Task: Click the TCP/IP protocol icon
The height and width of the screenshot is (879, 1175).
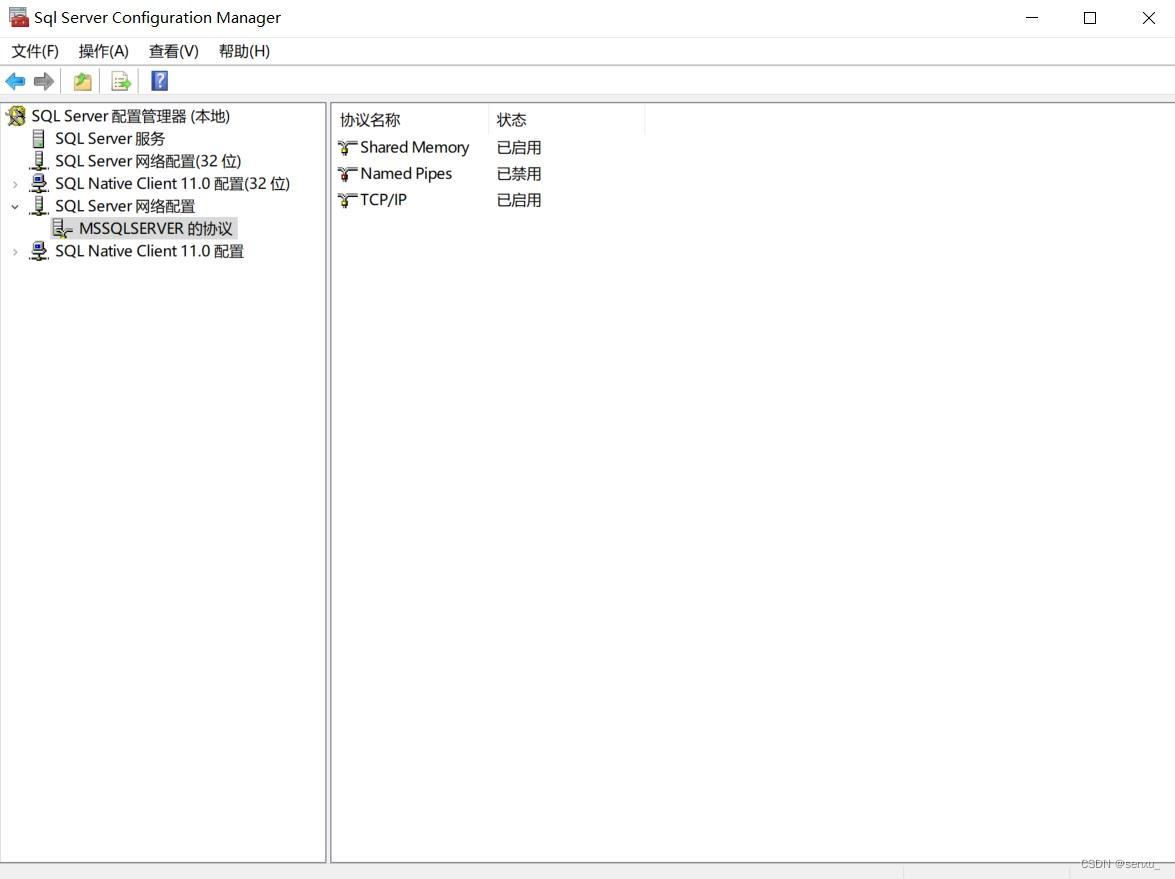Action: pyautogui.click(x=347, y=200)
